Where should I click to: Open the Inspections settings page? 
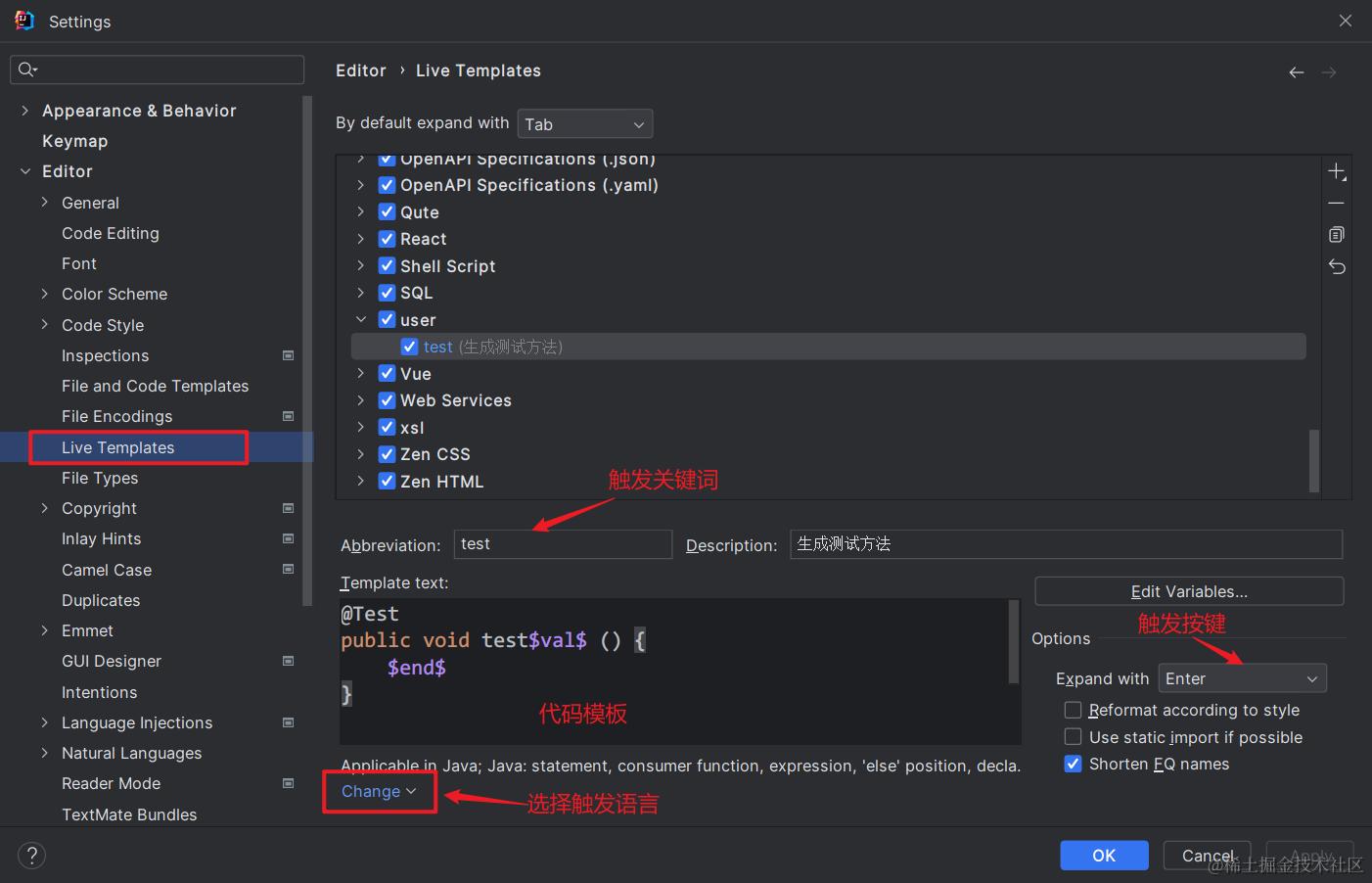[105, 355]
